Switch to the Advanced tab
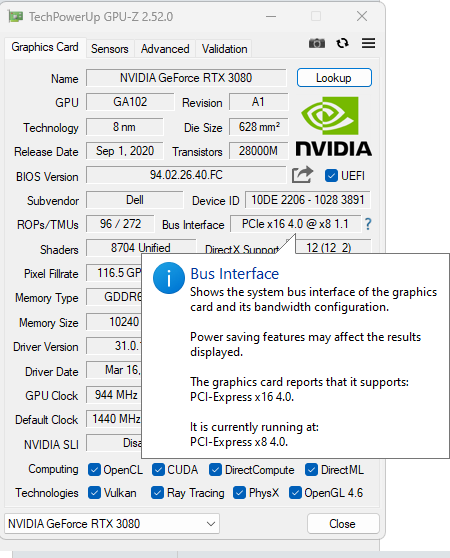The width and height of the screenshot is (450, 558). pos(165,49)
